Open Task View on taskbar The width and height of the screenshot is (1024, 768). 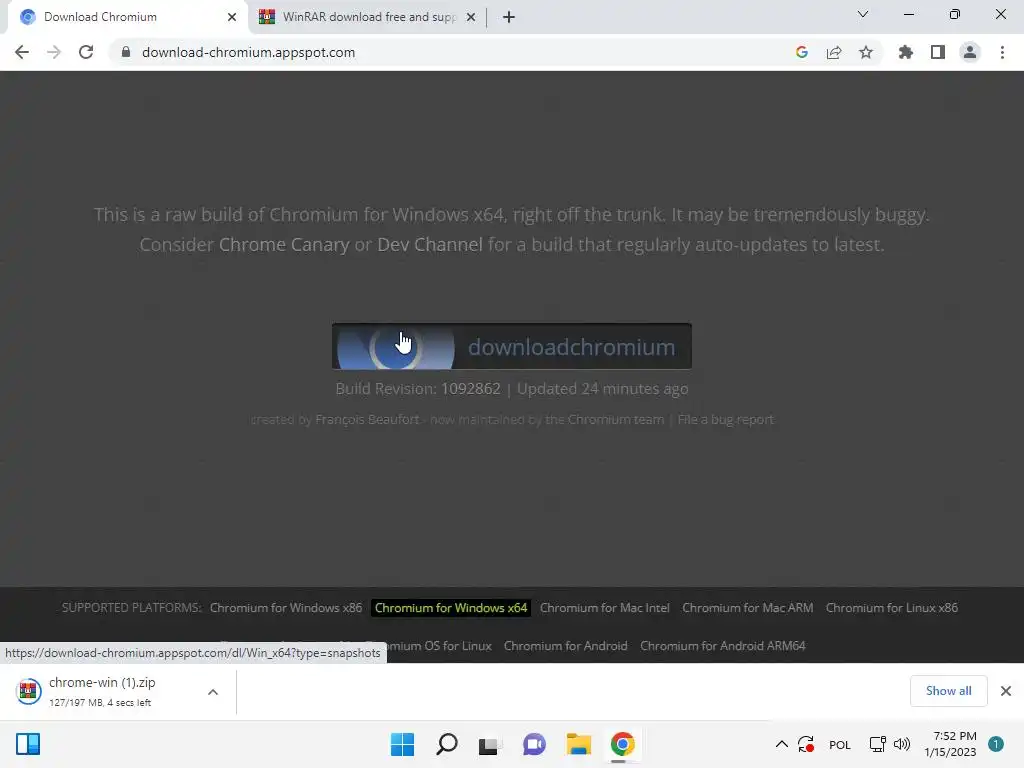coord(488,745)
